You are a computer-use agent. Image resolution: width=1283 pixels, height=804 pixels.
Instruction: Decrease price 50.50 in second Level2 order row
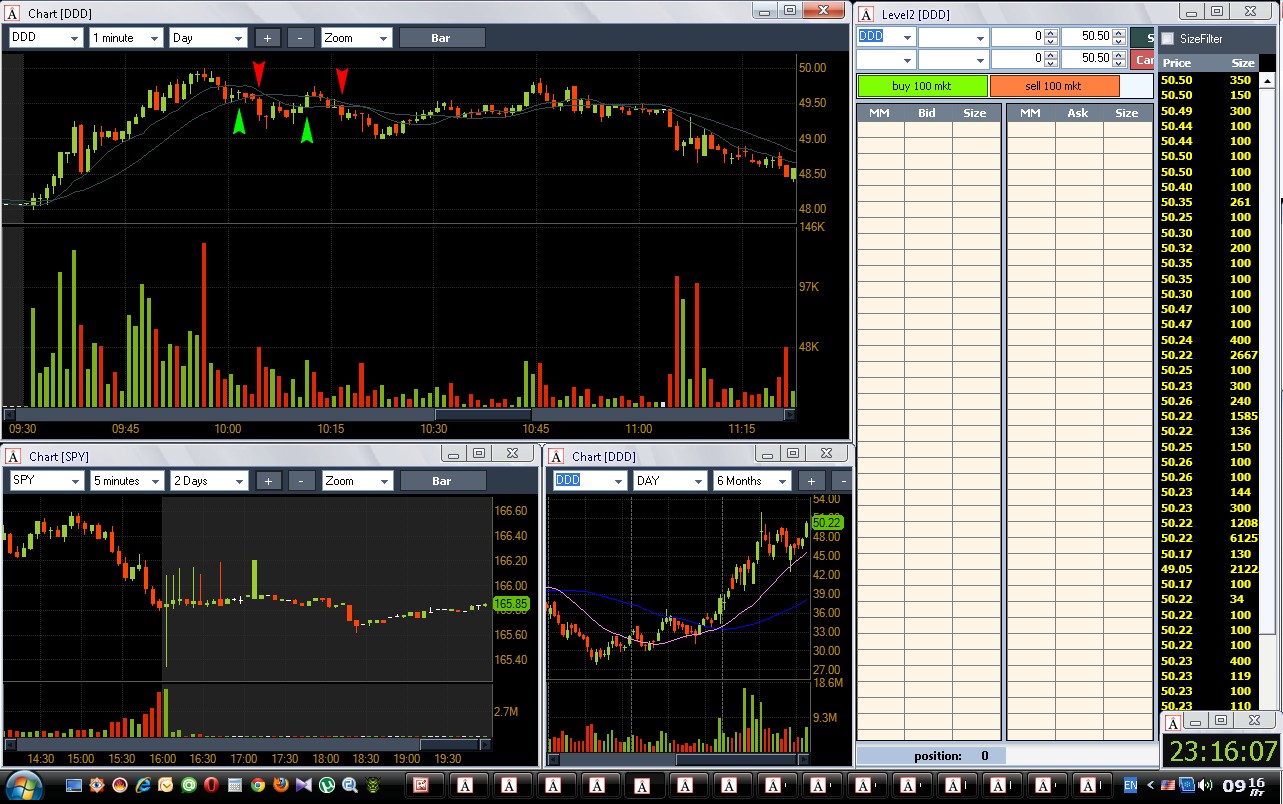(x=1118, y=63)
